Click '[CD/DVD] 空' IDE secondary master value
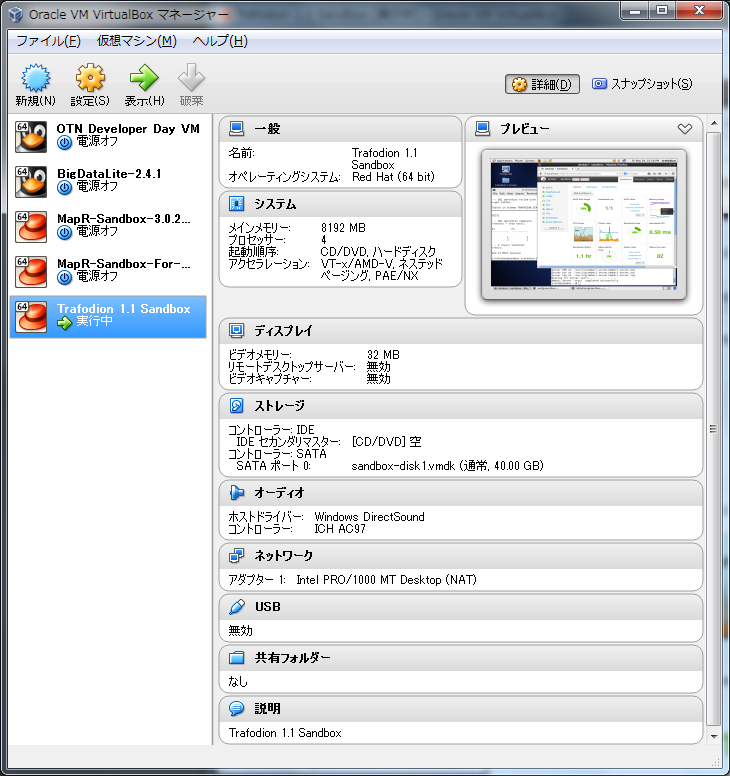Screen dimensions: 730x776 click(x=386, y=441)
